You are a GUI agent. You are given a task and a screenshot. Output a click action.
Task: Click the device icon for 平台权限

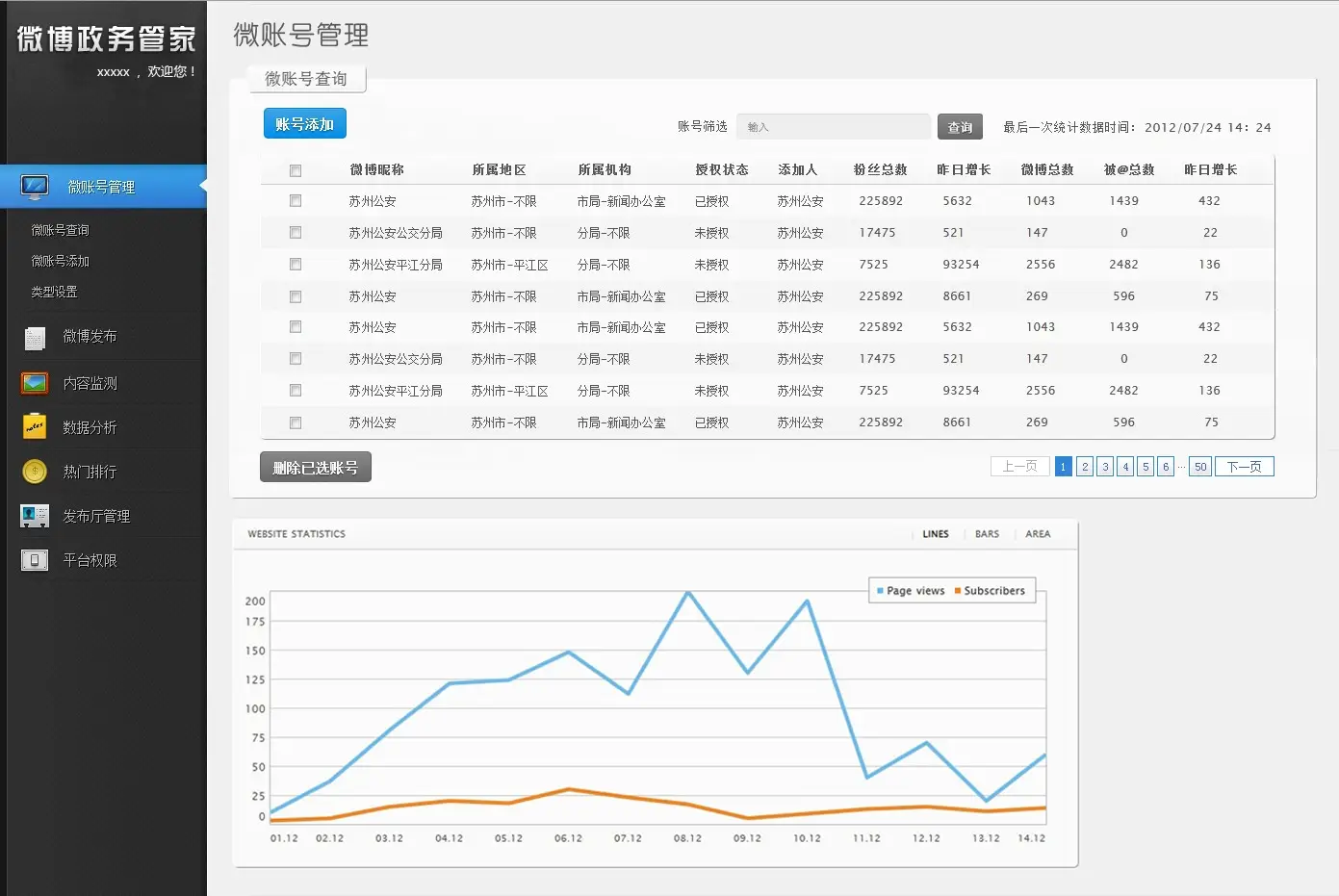(x=35, y=560)
